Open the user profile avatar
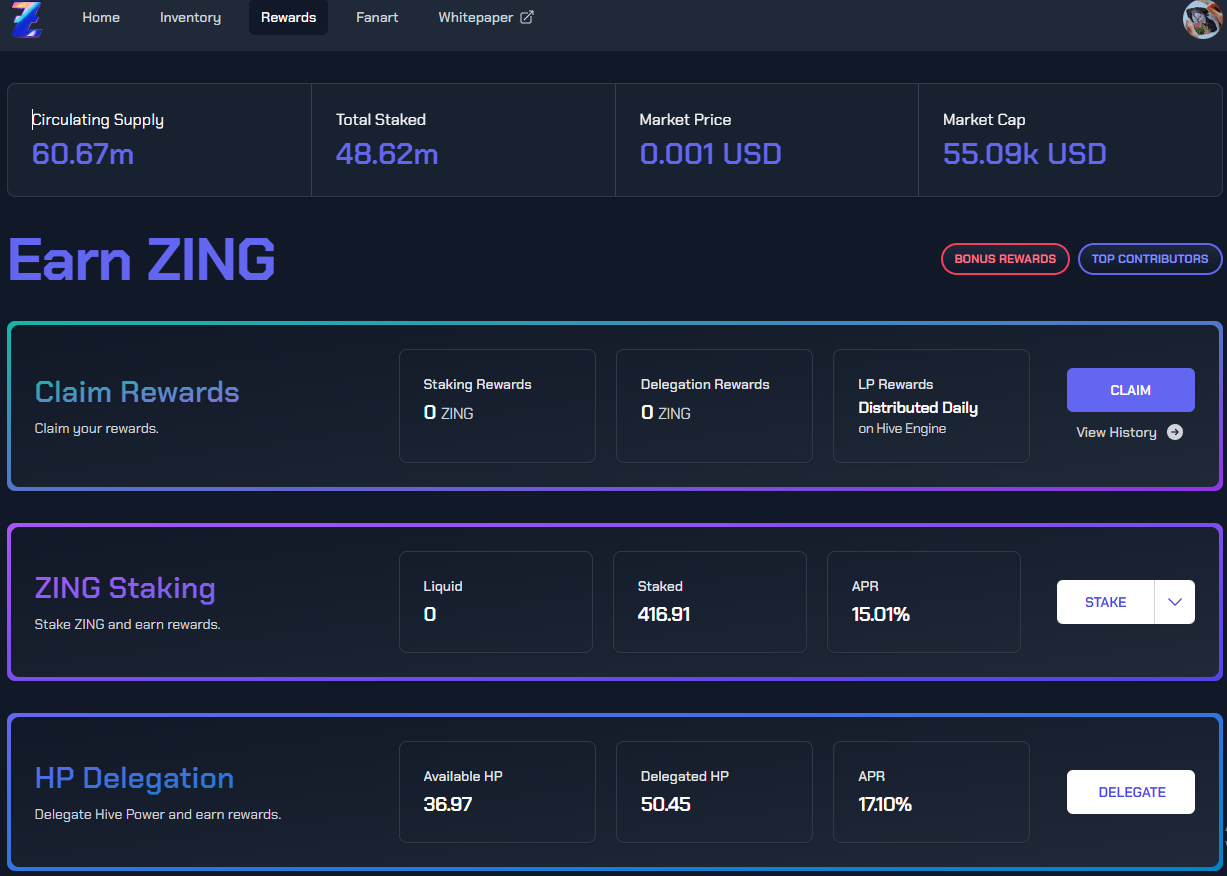This screenshot has height=876, width=1227. coord(1201,19)
